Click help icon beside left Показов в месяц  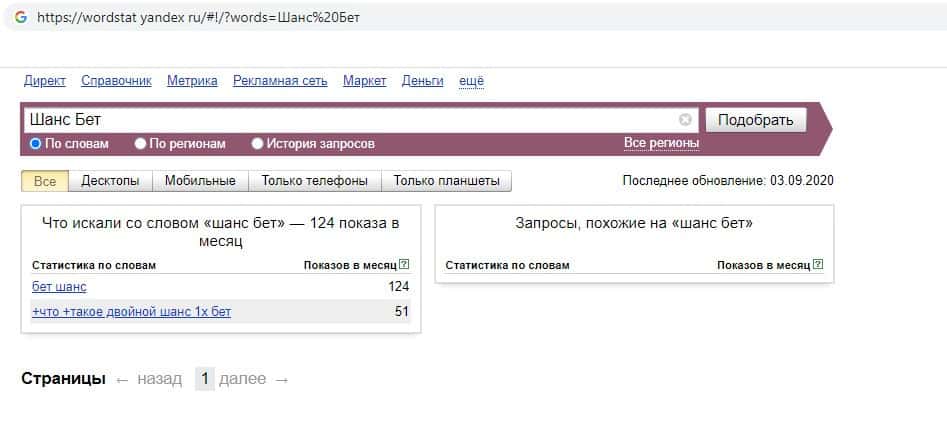click(404, 264)
